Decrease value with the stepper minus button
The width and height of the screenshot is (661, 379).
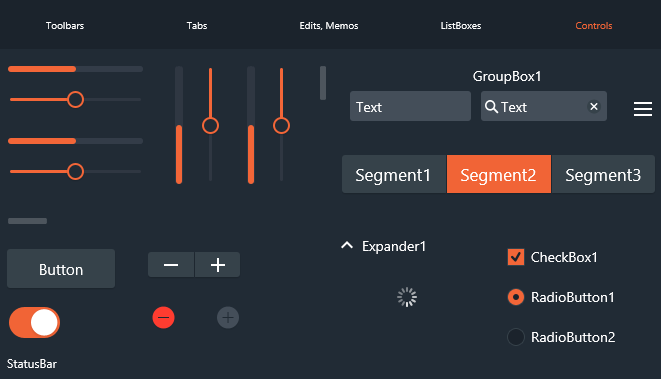[x=171, y=265]
